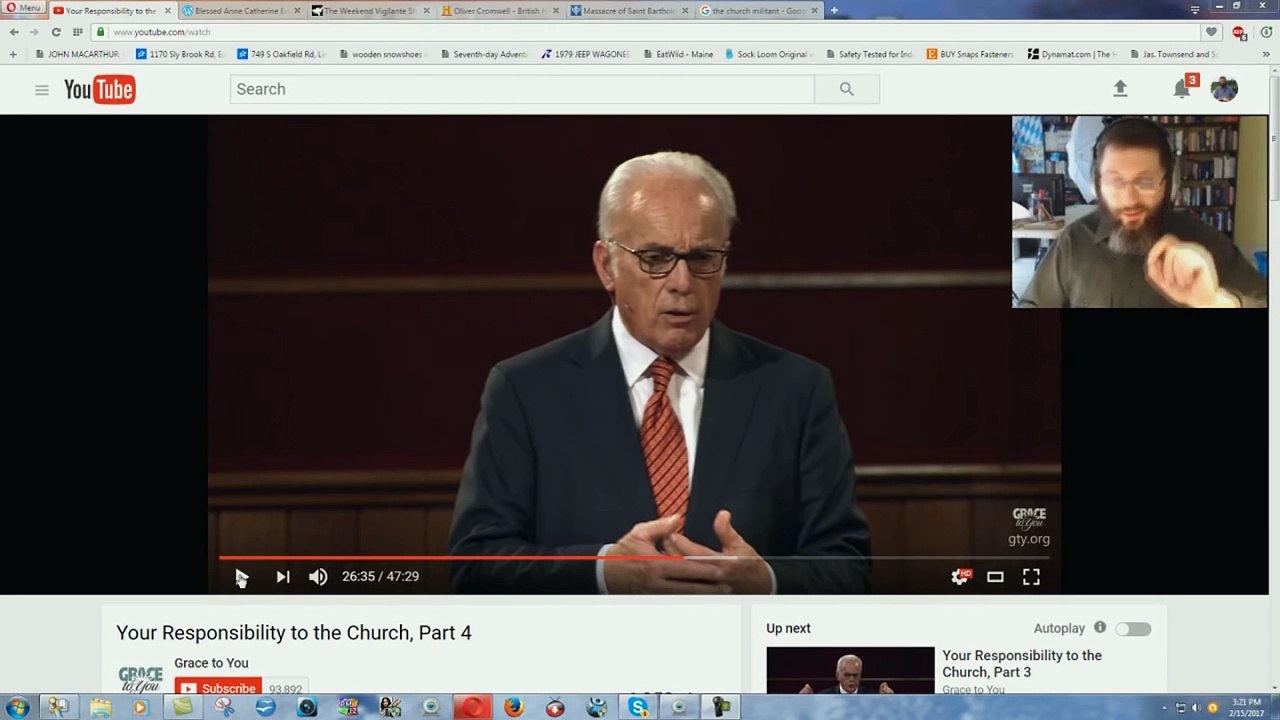The width and height of the screenshot is (1280, 720).
Task: Open the EatWild - Maine bookmark
Action: point(677,54)
